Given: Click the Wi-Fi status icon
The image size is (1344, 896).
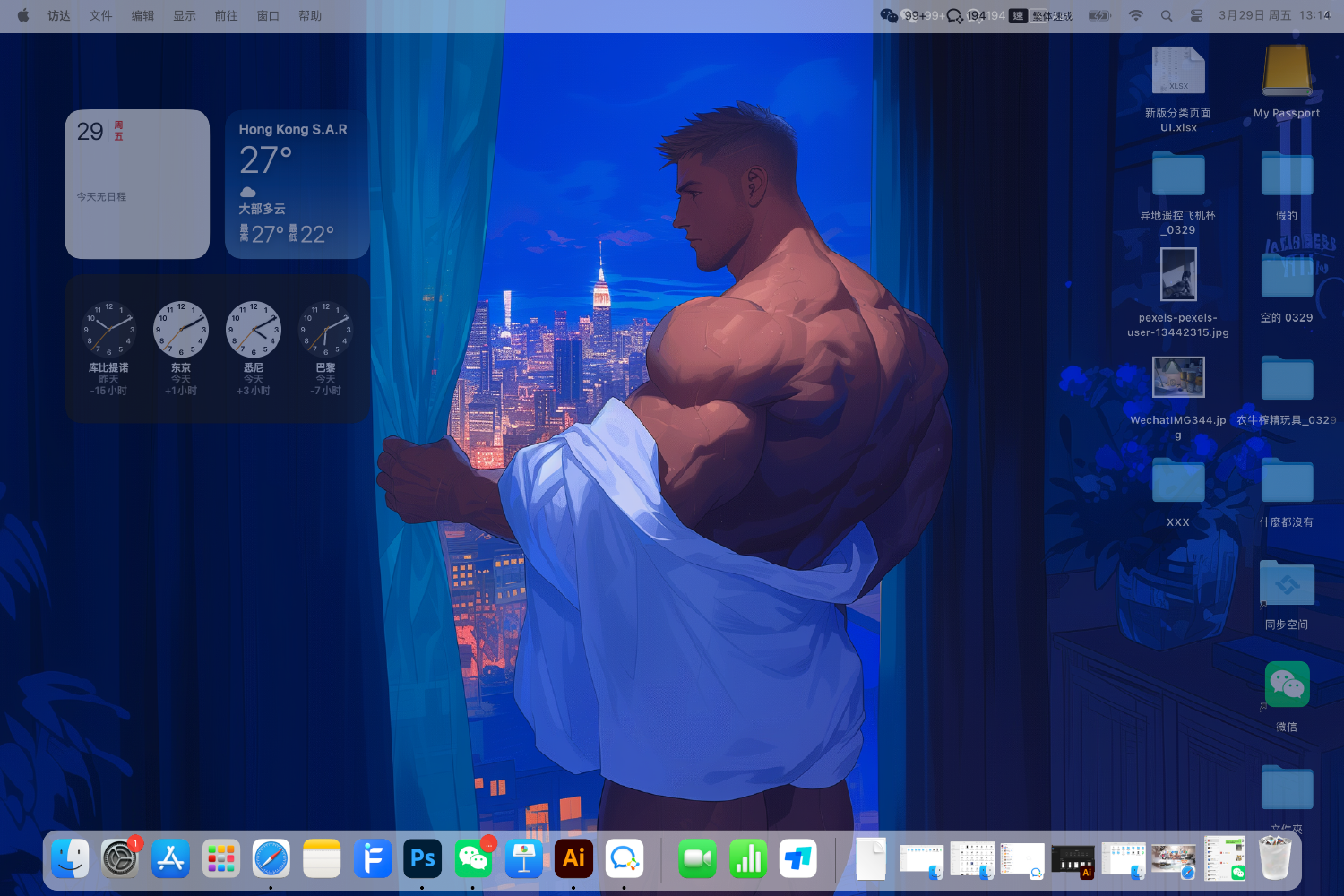Looking at the screenshot, I should pyautogui.click(x=1136, y=15).
